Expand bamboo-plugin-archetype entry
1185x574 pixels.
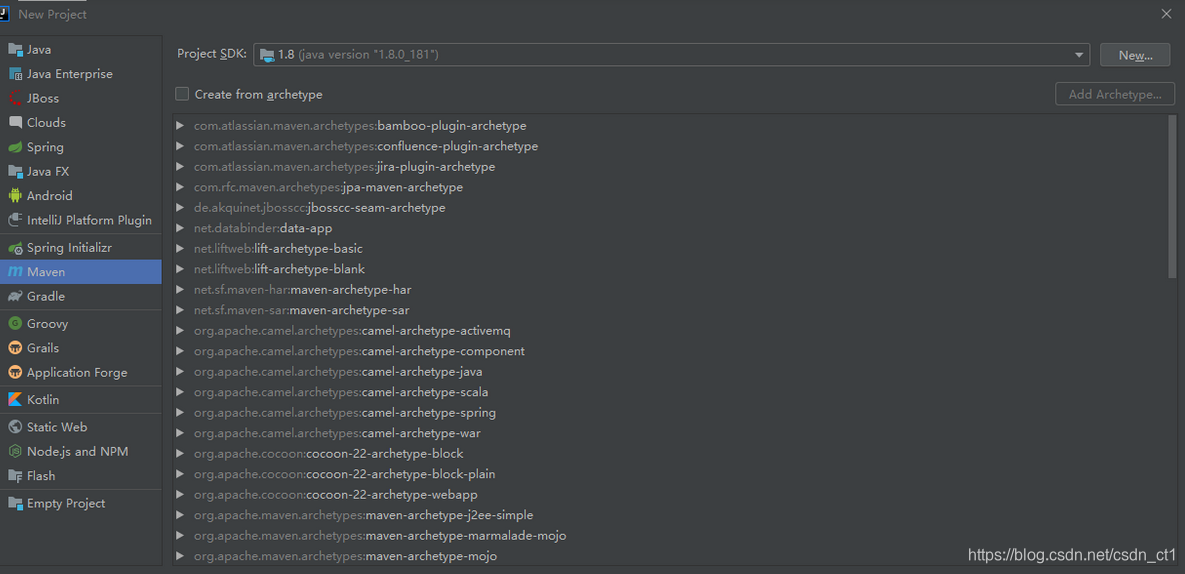coord(180,125)
